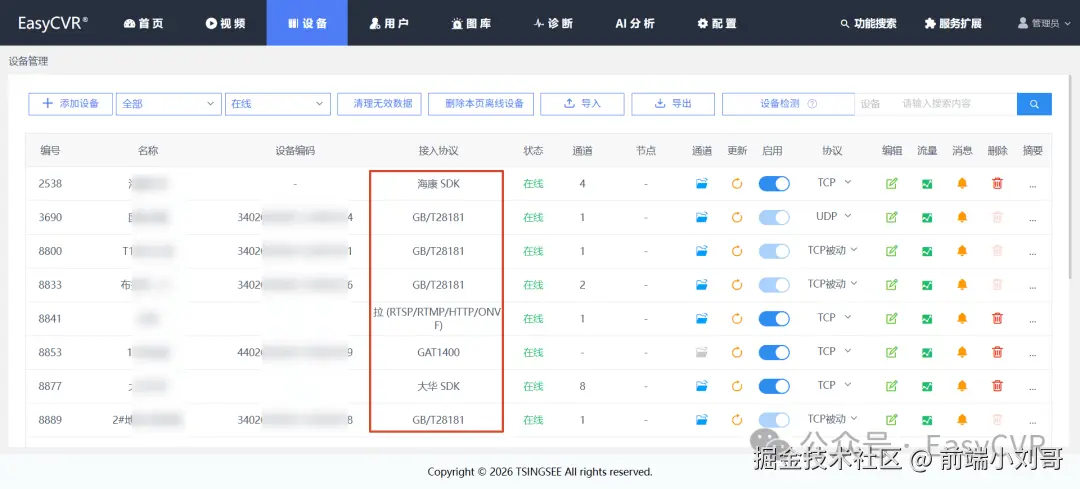Viewport: 1080px width, 489px height.
Task: Open the 全部 filter dropdown
Action: [x=169, y=104]
